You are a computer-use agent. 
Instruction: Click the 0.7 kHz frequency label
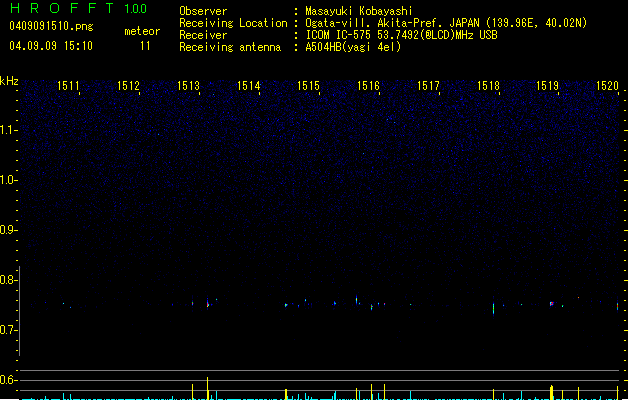[x=8, y=330]
